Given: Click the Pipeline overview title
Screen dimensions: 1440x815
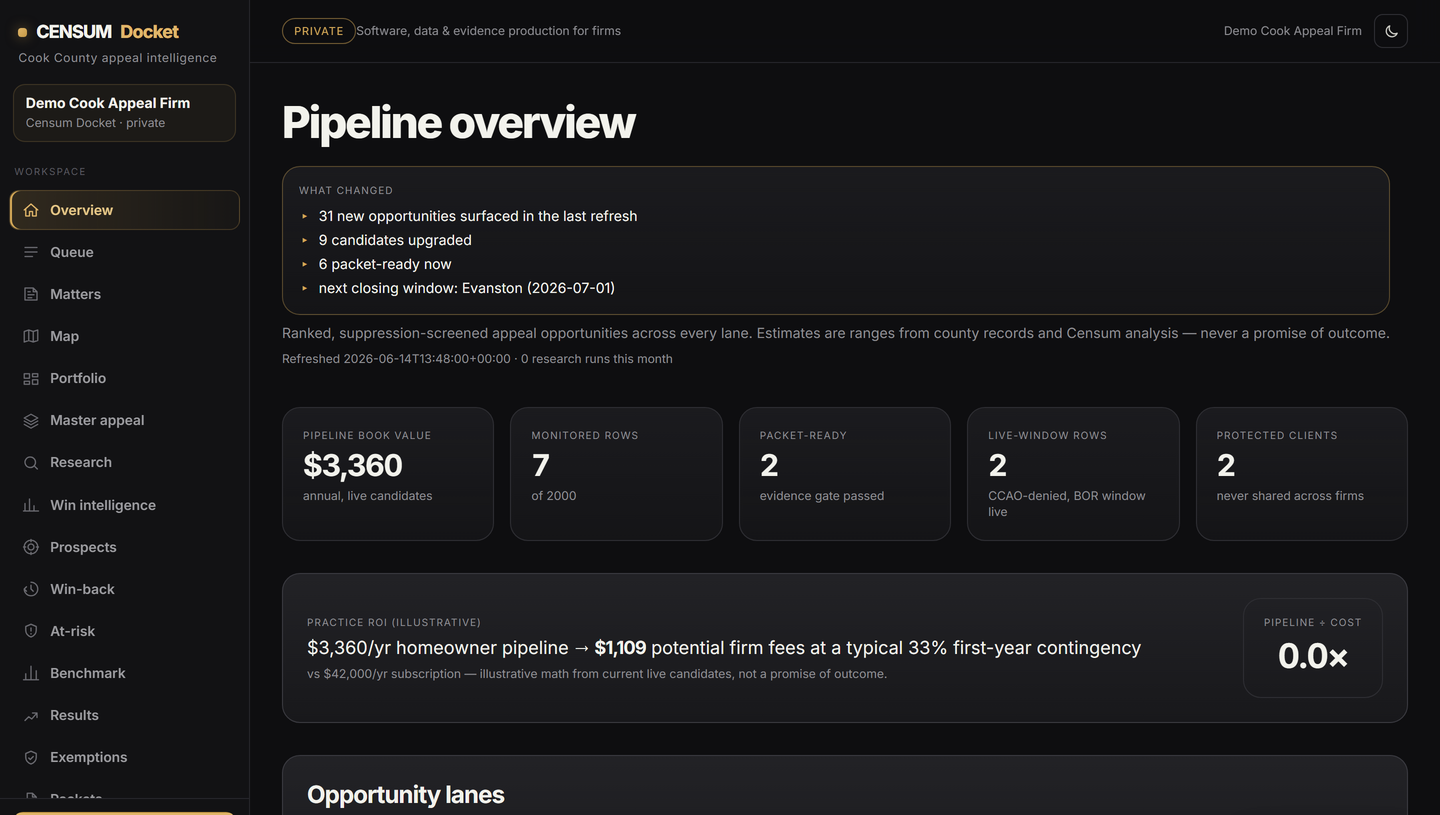Looking at the screenshot, I should (458, 122).
